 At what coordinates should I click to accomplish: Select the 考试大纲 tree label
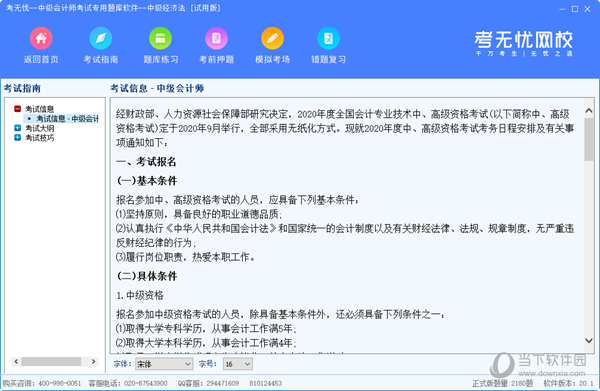(39, 128)
